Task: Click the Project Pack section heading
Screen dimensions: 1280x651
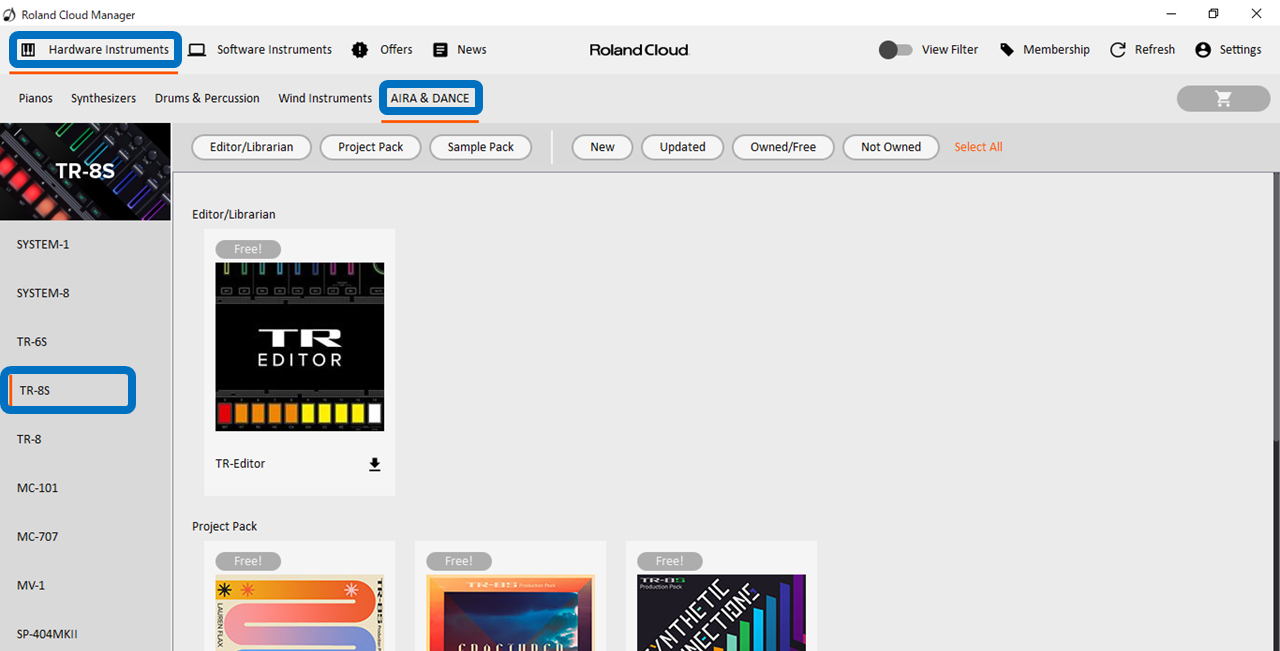Action: click(x=225, y=527)
